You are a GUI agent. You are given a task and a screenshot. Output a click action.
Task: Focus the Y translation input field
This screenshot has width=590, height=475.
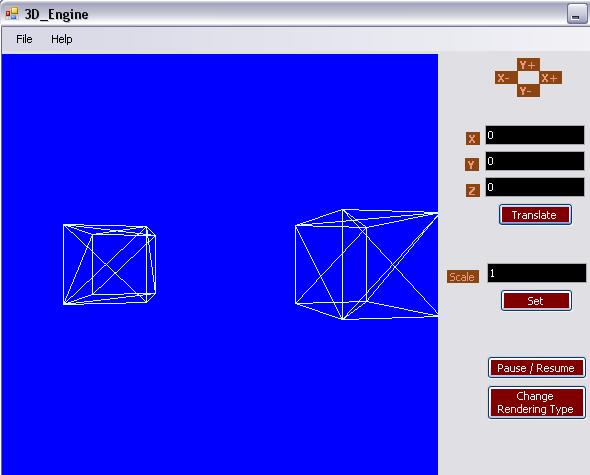535,161
